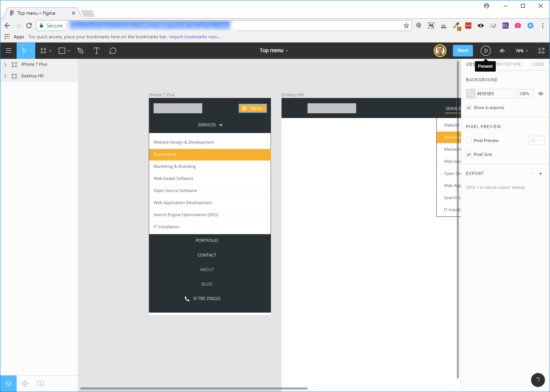Screen dimensions: 550x392
Task: Switch to the Prototype tab
Action: coord(509,65)
